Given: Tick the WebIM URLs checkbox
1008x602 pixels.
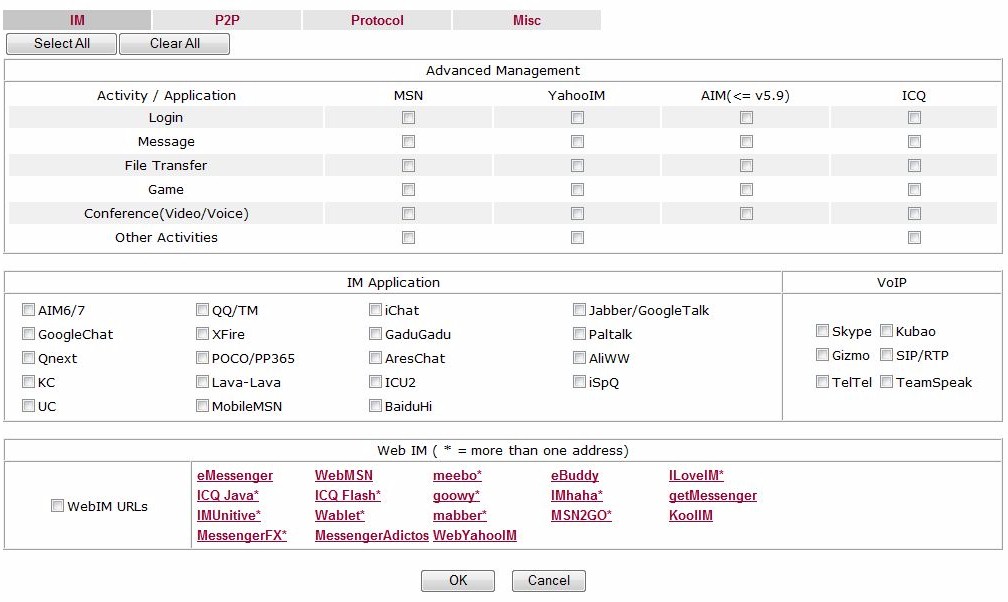Looking at the screenshot, I should click(57, 506).
